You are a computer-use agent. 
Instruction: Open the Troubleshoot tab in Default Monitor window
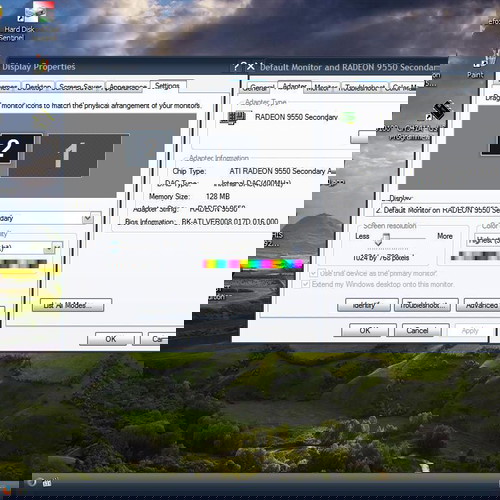point(365,88)
